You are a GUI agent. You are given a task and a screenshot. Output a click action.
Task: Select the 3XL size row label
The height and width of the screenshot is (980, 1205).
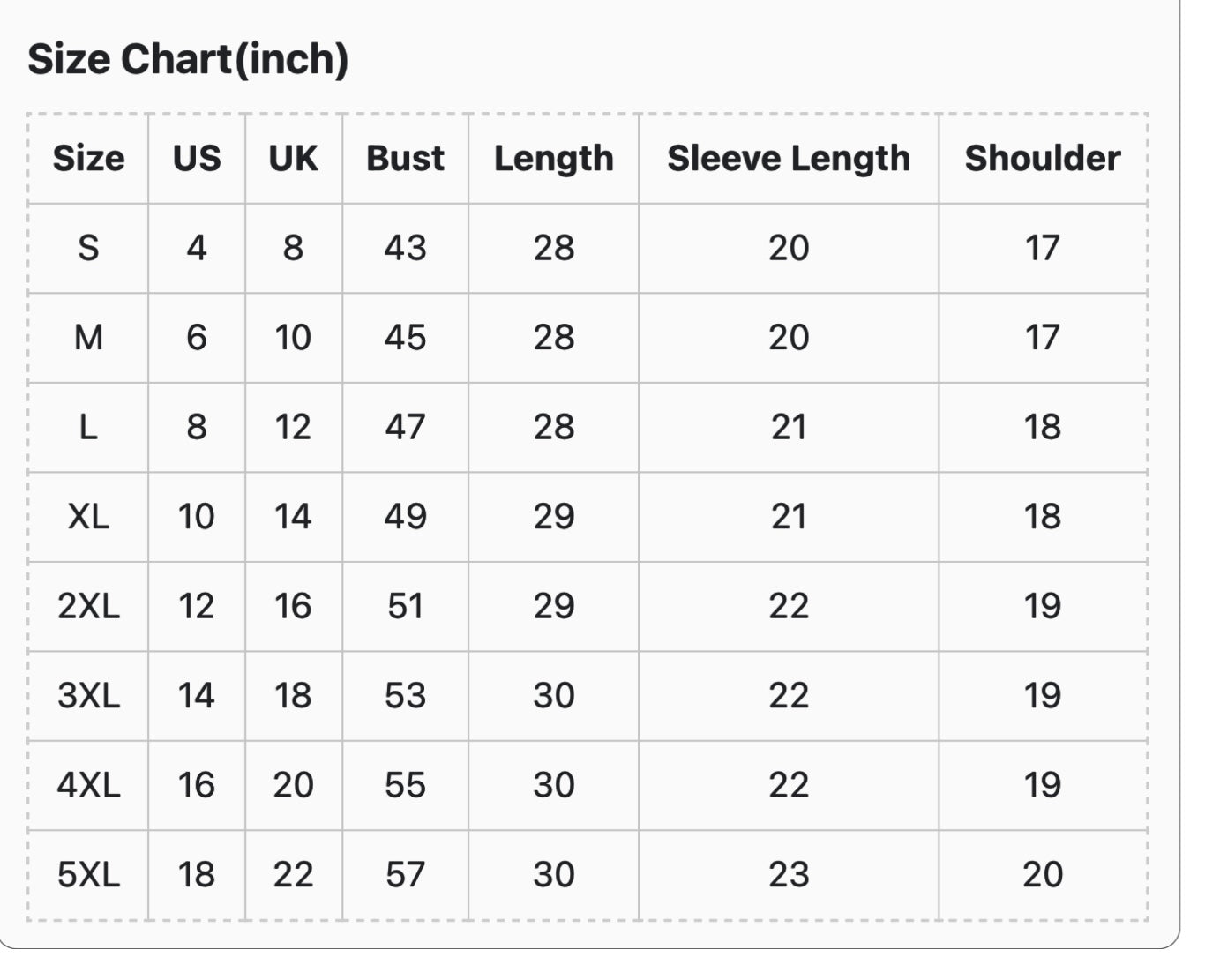[88, 696]
